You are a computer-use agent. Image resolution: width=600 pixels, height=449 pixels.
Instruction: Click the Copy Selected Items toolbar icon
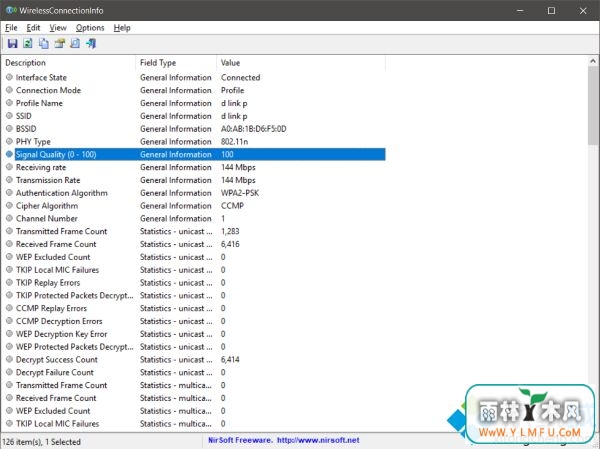(44, 43)
